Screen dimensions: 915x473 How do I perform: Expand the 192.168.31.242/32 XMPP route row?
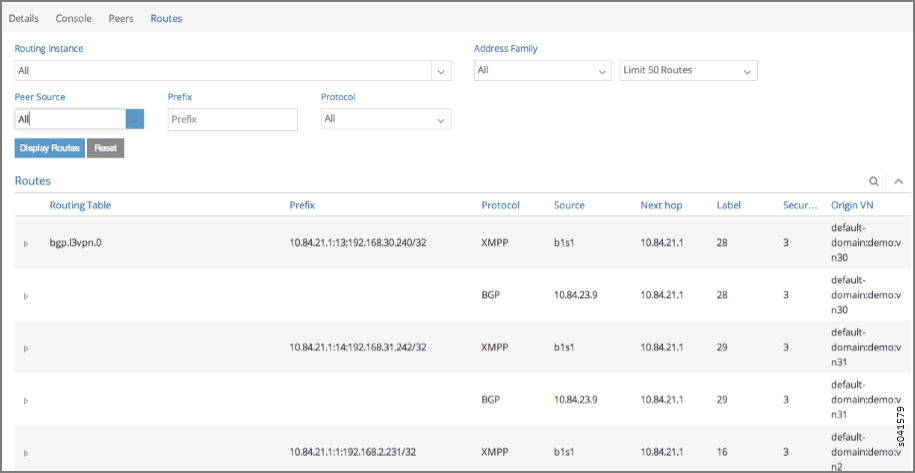(x=26, y=348)
